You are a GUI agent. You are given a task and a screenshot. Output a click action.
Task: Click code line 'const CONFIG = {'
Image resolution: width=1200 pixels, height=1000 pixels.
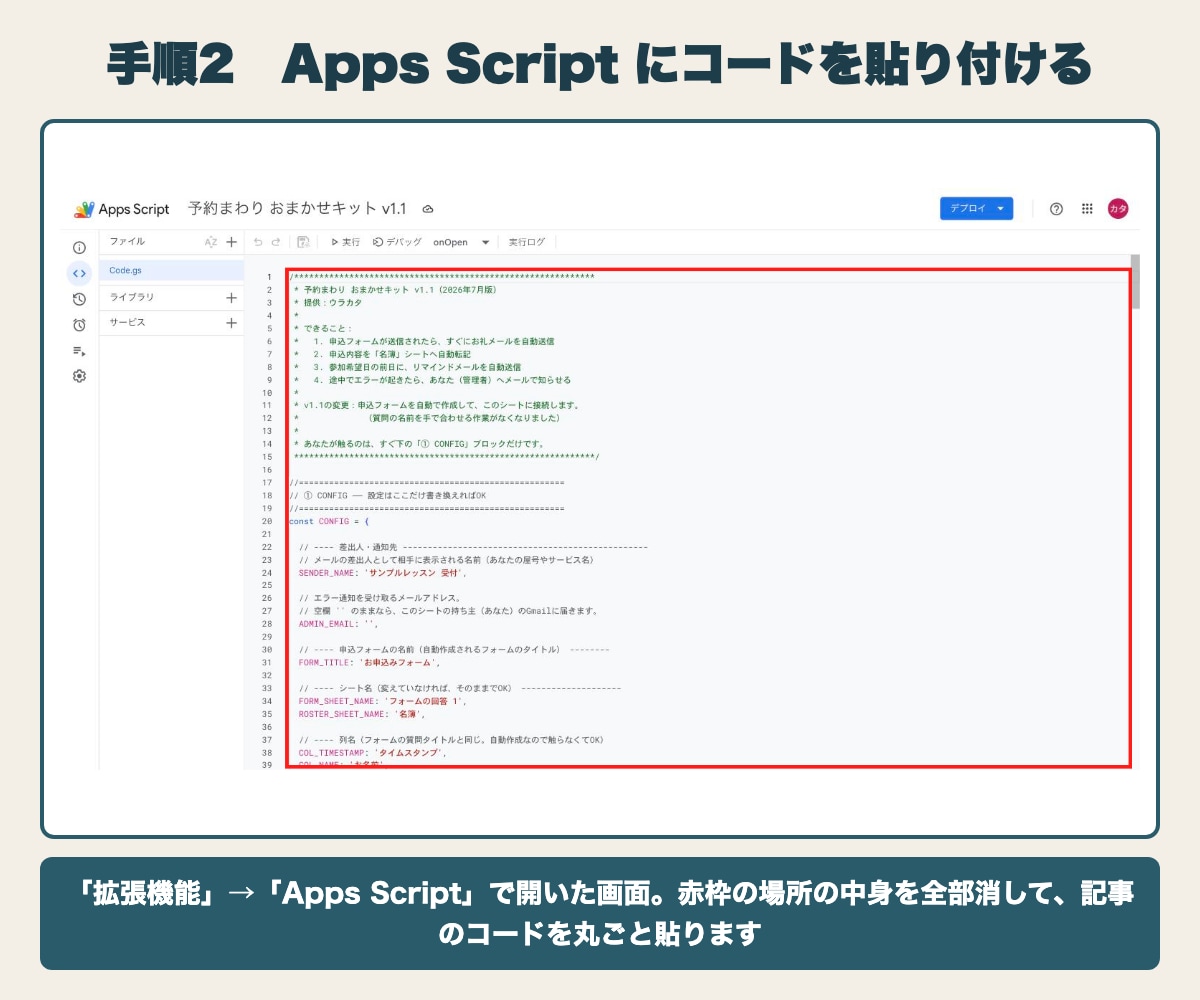[x=329, y=521]
